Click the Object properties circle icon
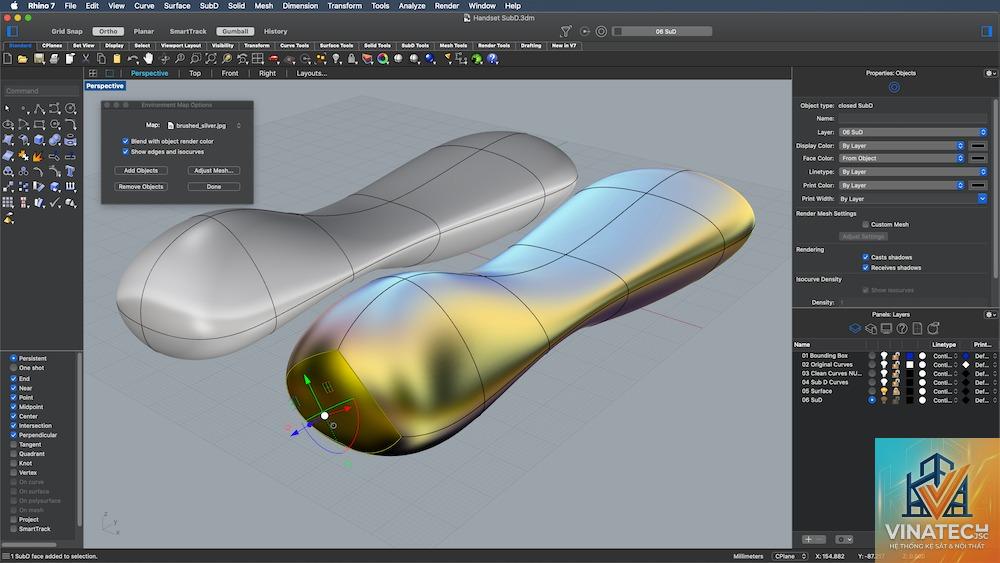 coord(894,87)
